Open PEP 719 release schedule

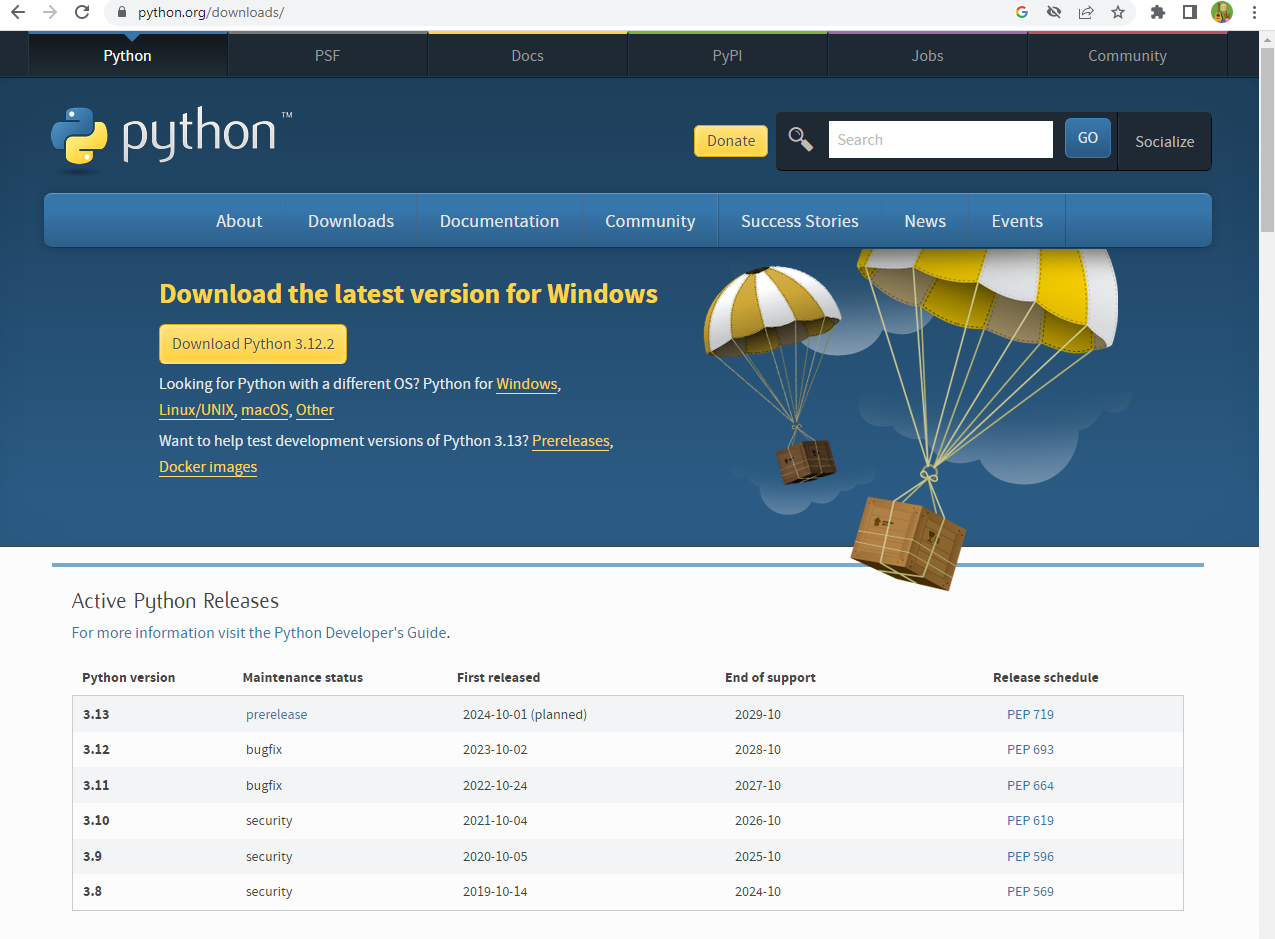point(1030,715)
